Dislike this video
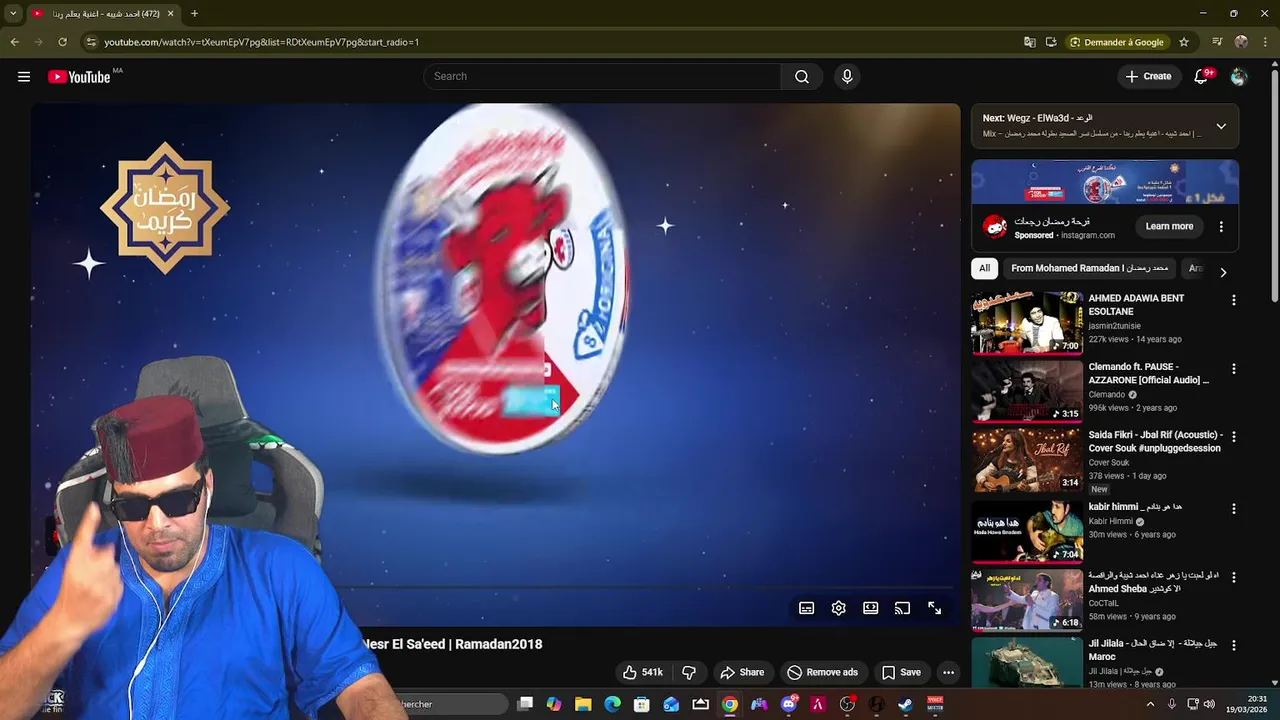The image size is (1280, 720). point(688,672)
